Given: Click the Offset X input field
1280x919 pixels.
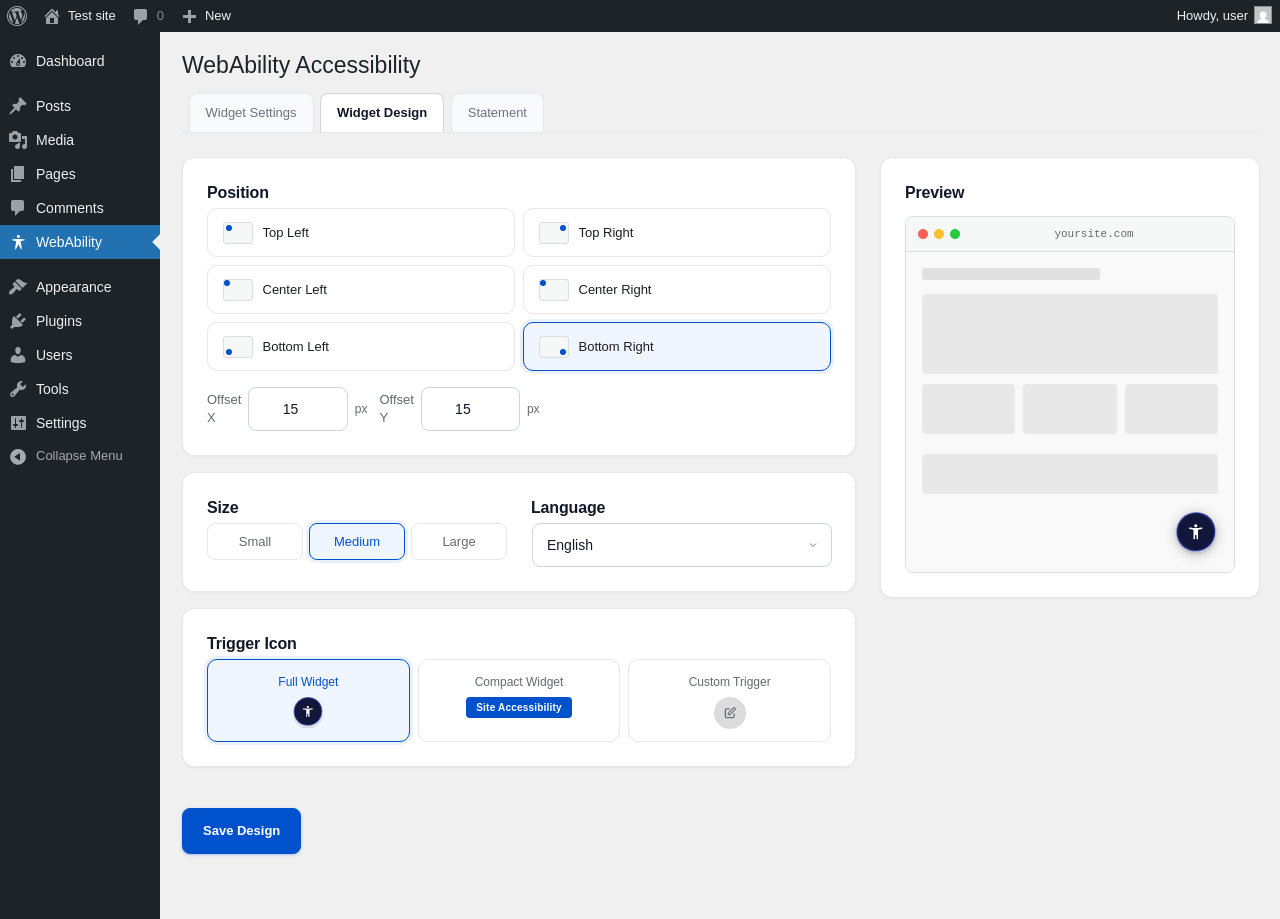Looking at the screenshot, I should (x=297, y=409).
